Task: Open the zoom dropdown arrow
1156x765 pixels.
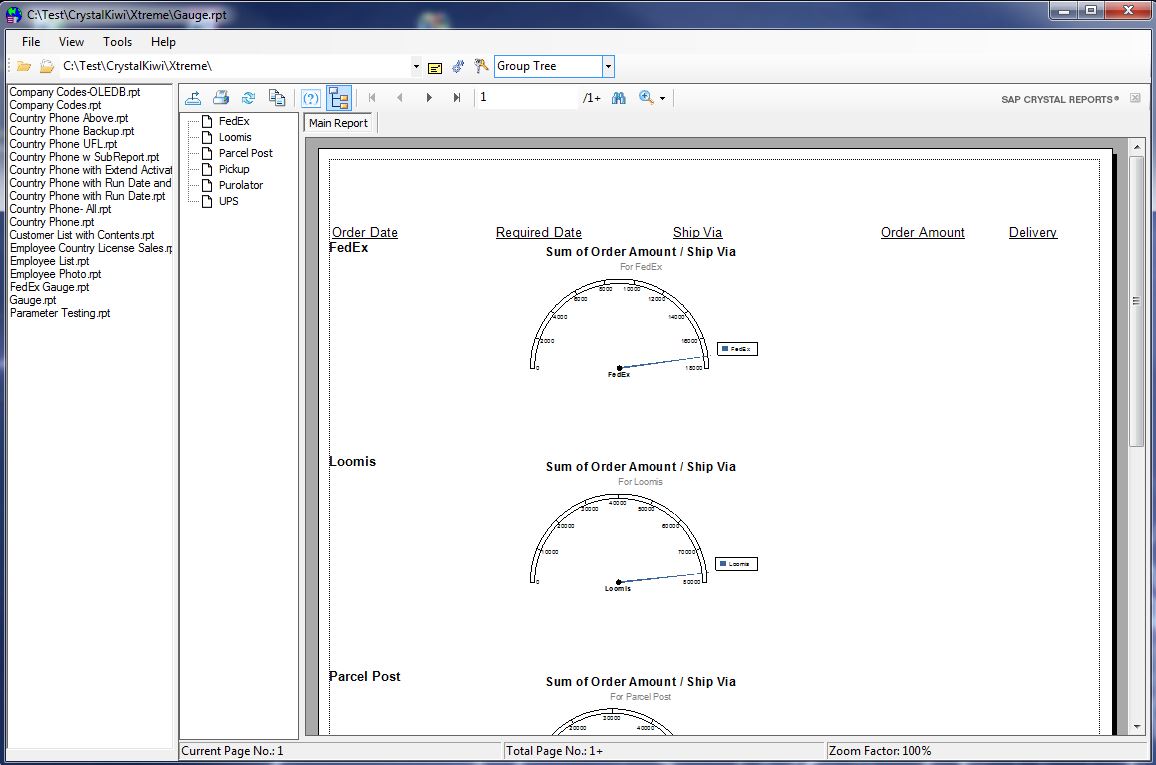Action: pos(662,98)
